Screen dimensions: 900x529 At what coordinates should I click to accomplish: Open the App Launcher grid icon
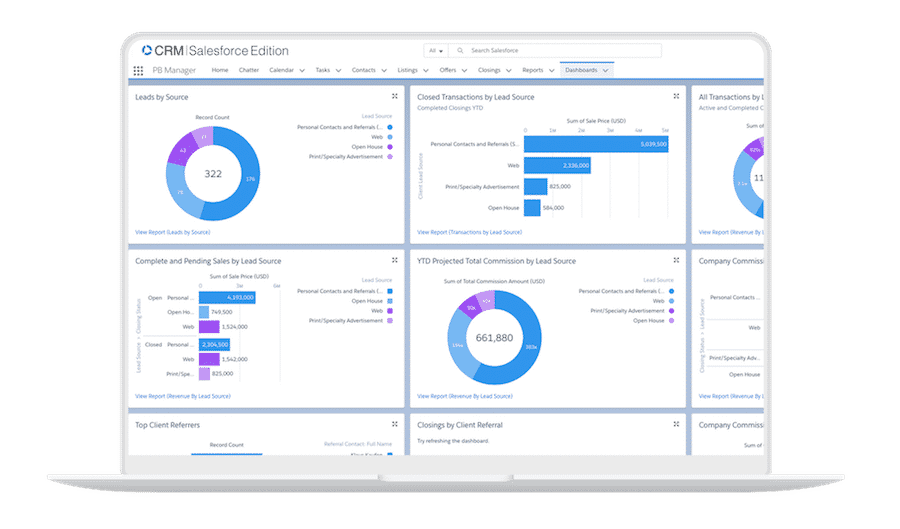tap(138, 71)
